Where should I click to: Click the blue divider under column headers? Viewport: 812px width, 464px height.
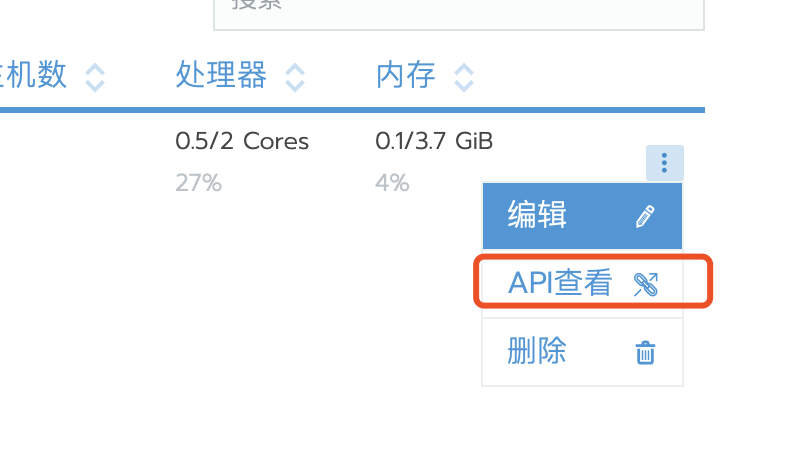350,109
